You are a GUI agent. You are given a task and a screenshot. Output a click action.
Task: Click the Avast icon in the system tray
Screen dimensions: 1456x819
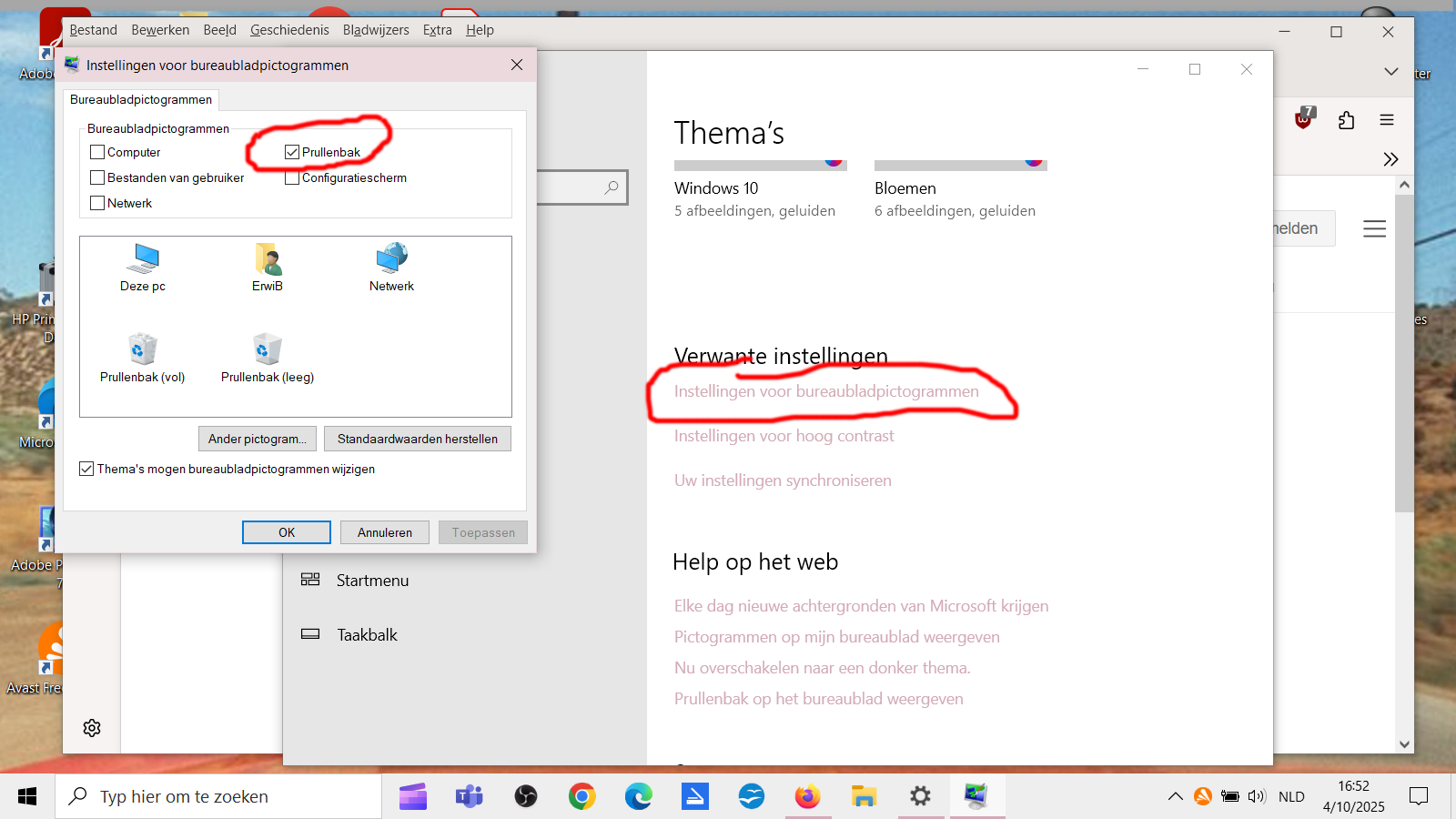coord(1203,796)
